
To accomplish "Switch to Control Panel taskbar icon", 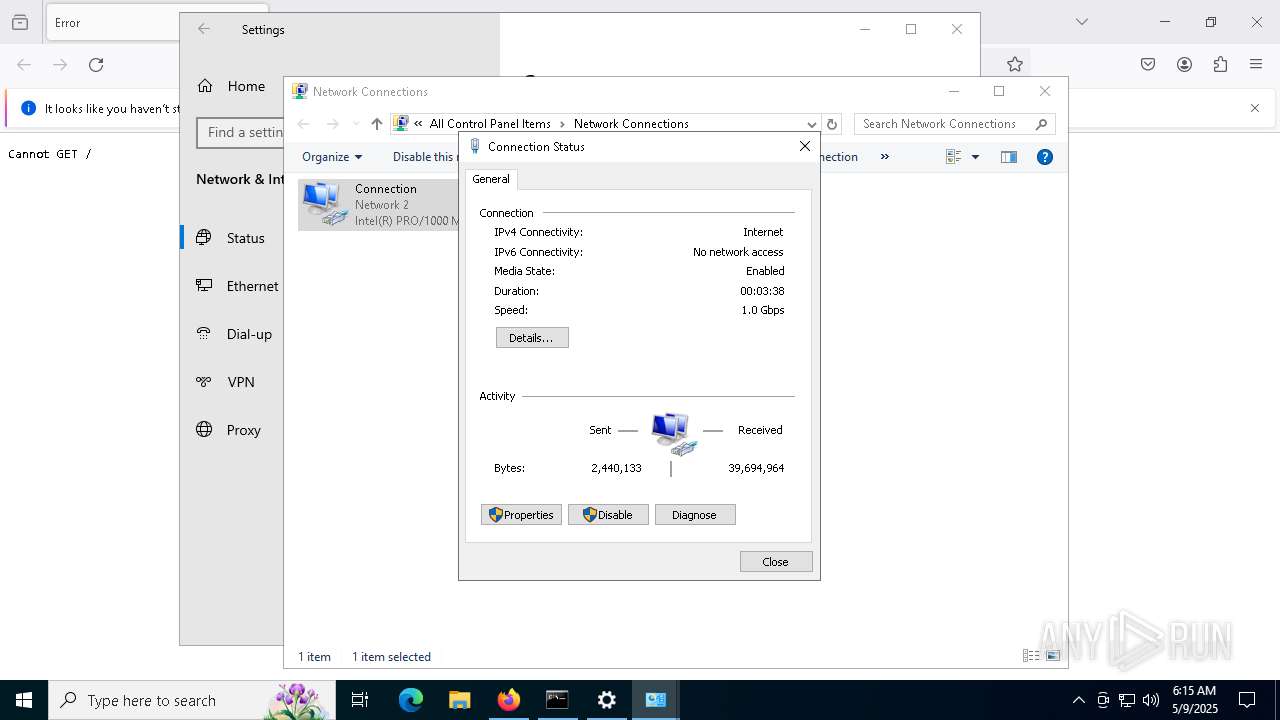I will (x=656, y=700).
